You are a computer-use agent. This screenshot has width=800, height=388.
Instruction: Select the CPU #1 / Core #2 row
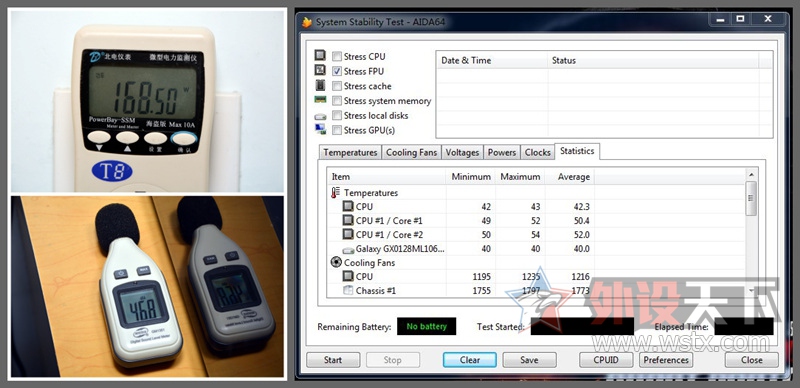pos(536,235)
